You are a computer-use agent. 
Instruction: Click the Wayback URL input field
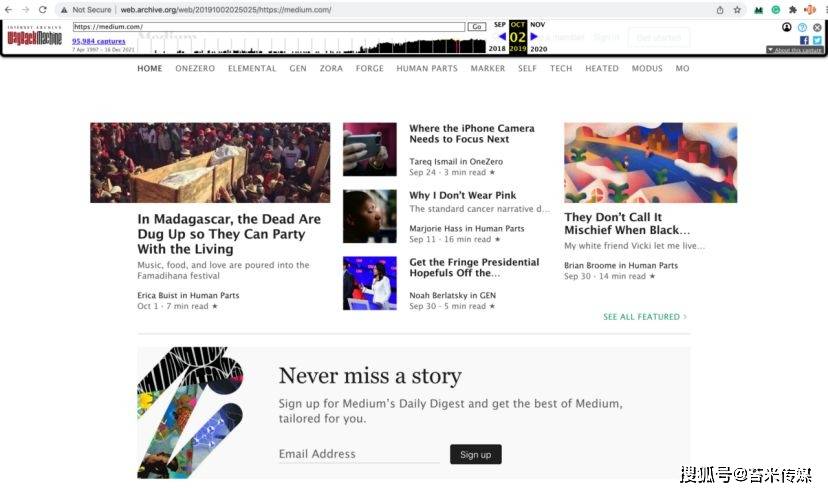point(269,26)
